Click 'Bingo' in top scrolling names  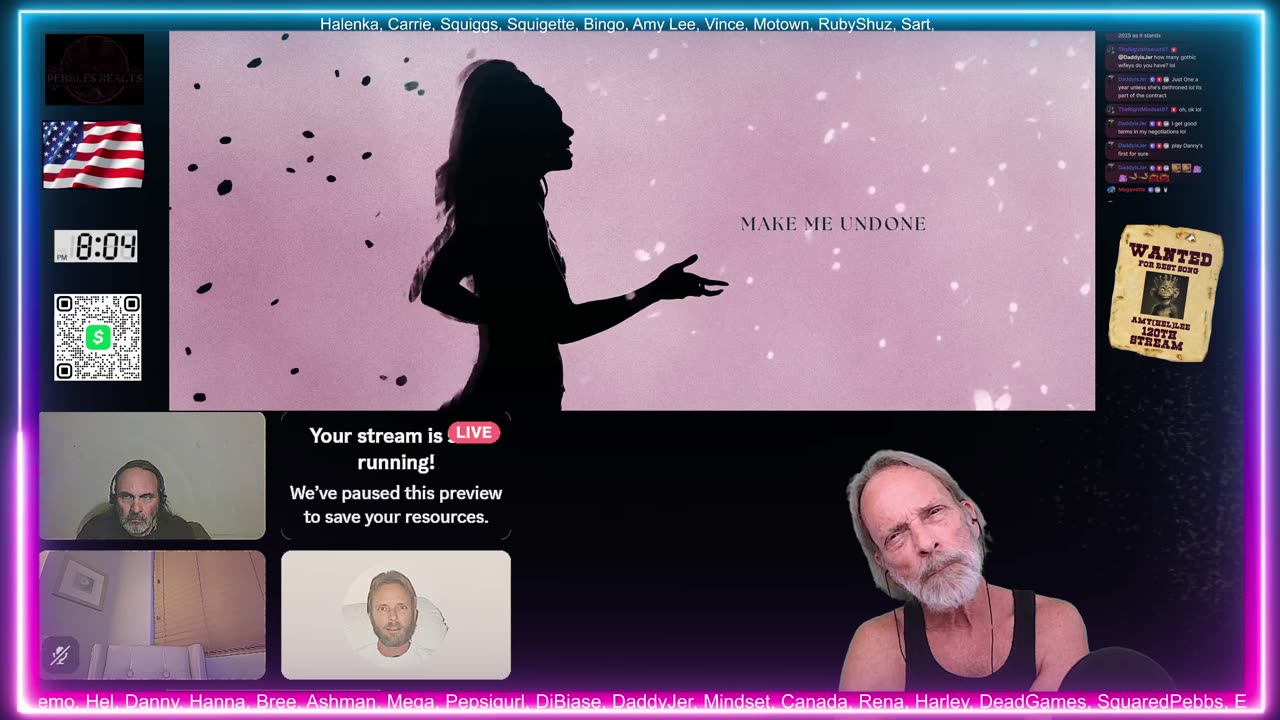(x=603, y=24)
